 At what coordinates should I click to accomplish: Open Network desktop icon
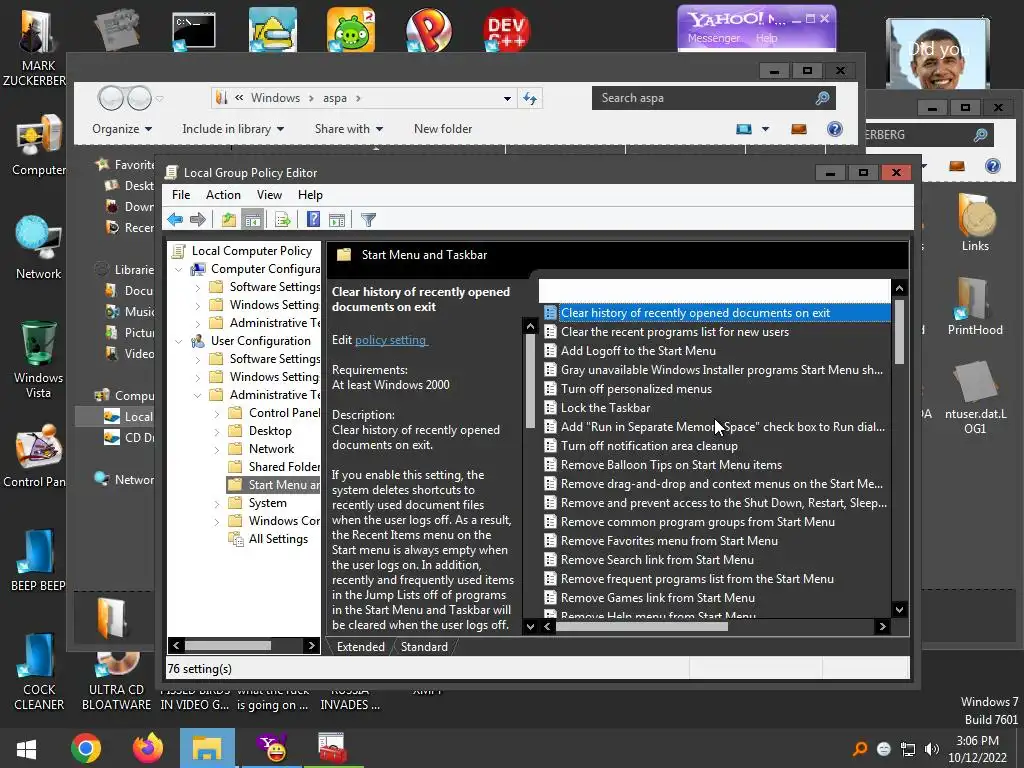39,248
